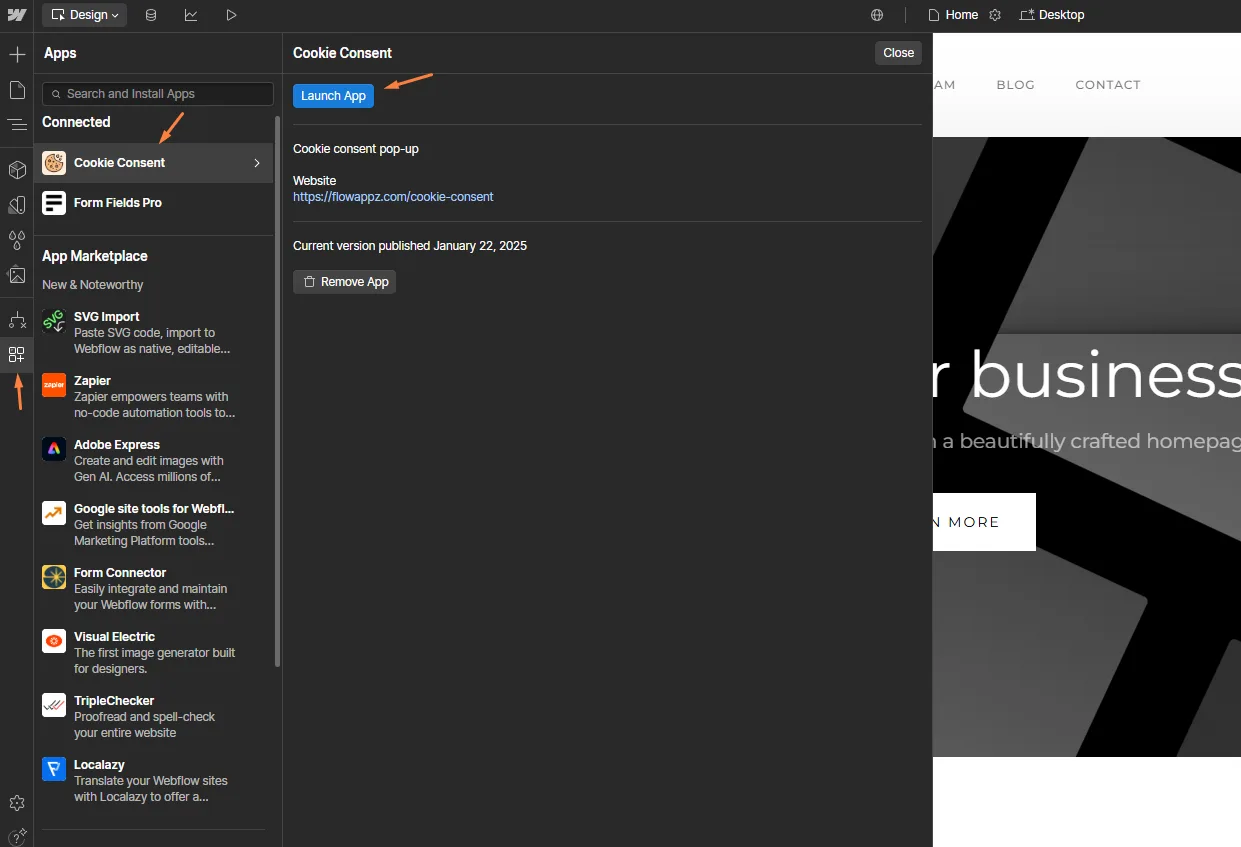Image resolution: width=1241 pixels, height=847 pixels.
Task: Open the Zapier marketplace app
Action: click(x=153, y=397)
